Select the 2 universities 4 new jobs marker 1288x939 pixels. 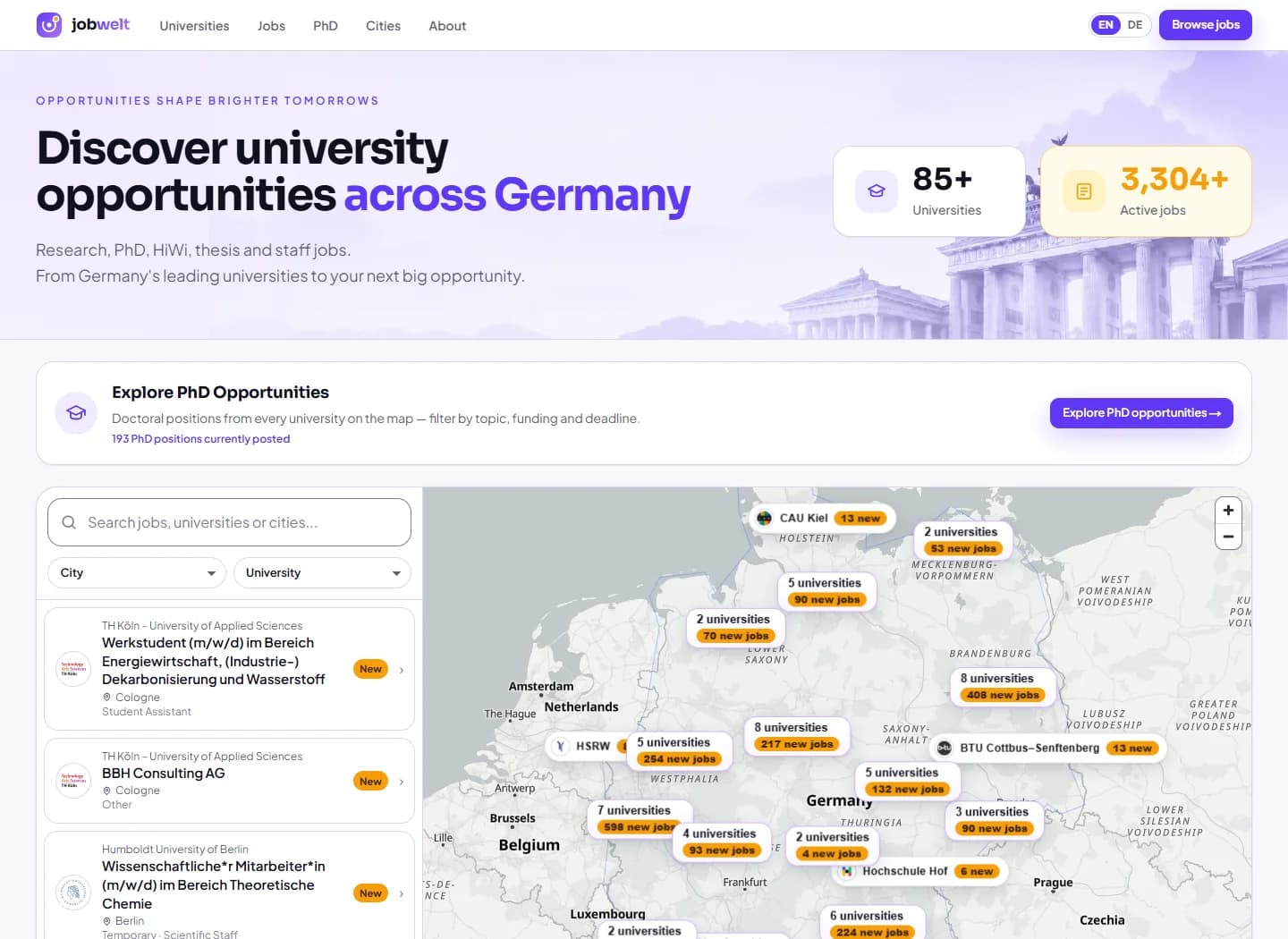(833, 845)
